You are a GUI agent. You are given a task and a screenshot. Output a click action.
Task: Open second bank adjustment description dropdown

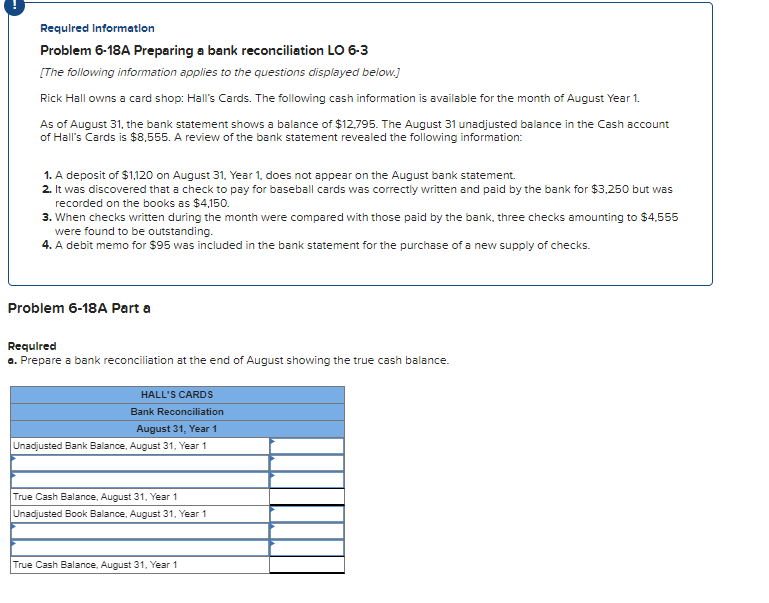[140, 480]
